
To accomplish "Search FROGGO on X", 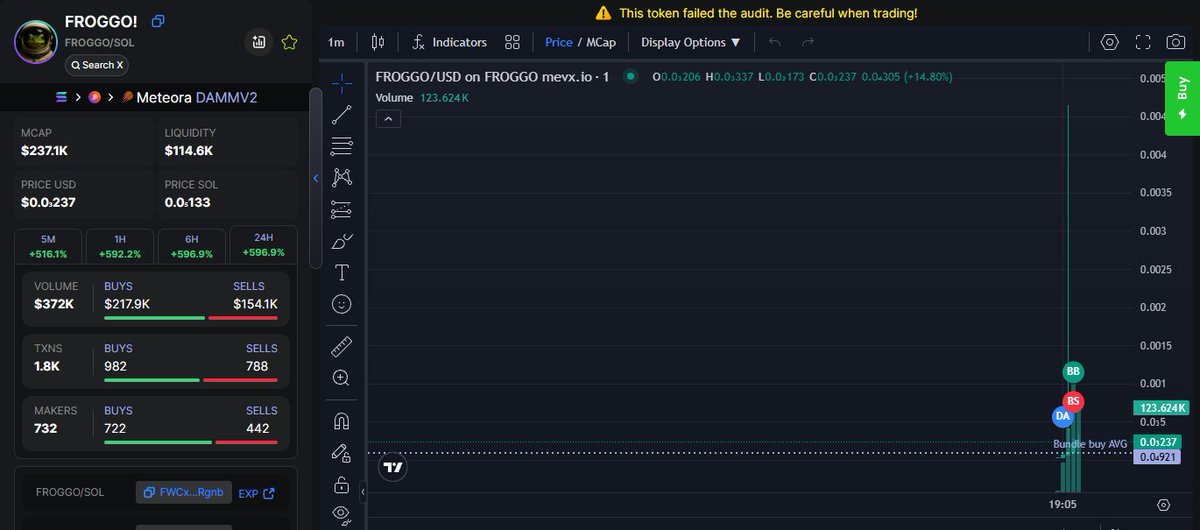I will click(x=97, y=65).
